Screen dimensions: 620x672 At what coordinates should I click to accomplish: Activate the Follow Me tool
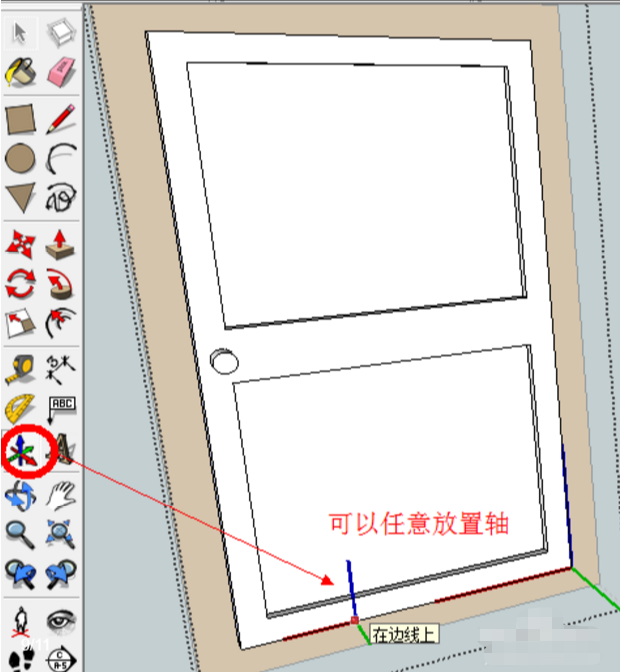pos(60,284)
